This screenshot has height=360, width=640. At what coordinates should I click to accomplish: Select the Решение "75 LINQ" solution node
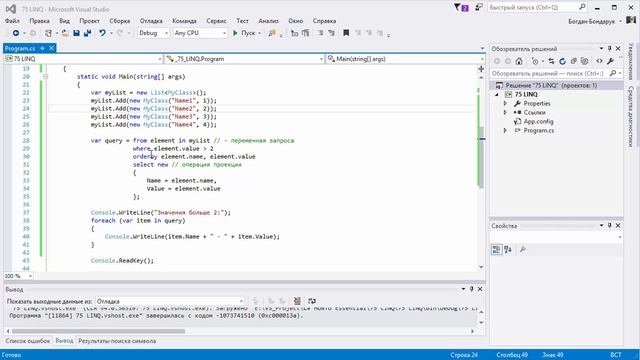pyautogui.click(x=551, y=85)
